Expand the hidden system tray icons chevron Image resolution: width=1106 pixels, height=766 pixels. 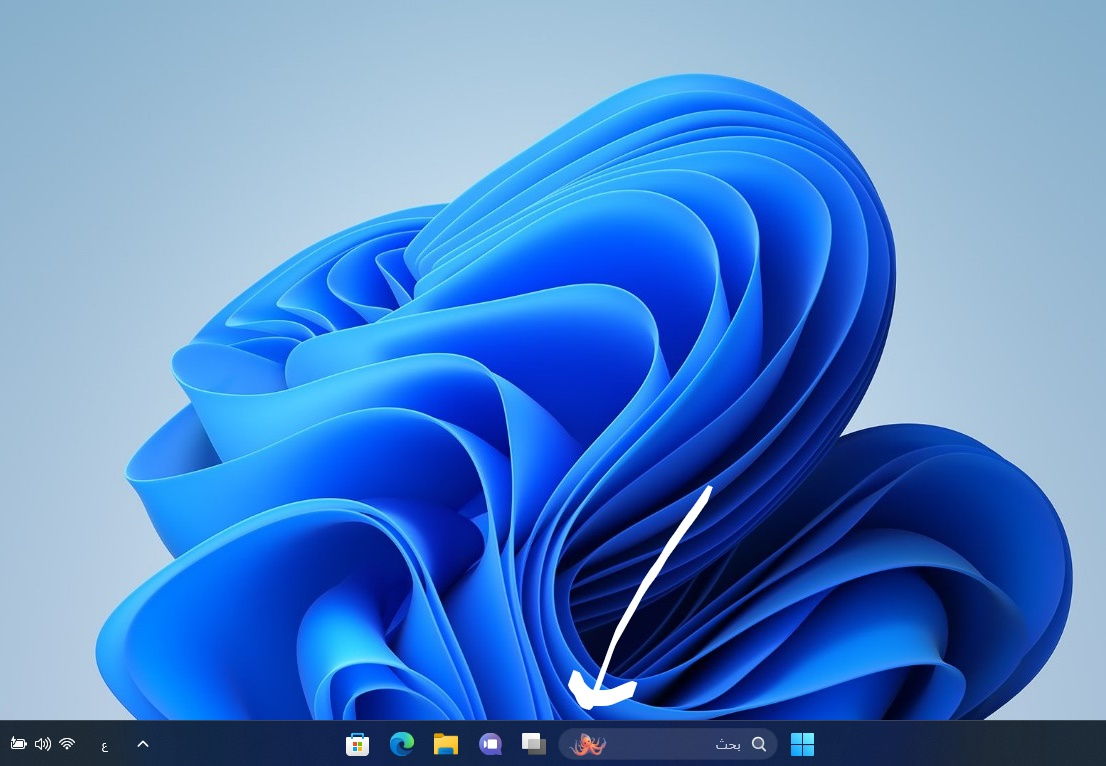142,743
